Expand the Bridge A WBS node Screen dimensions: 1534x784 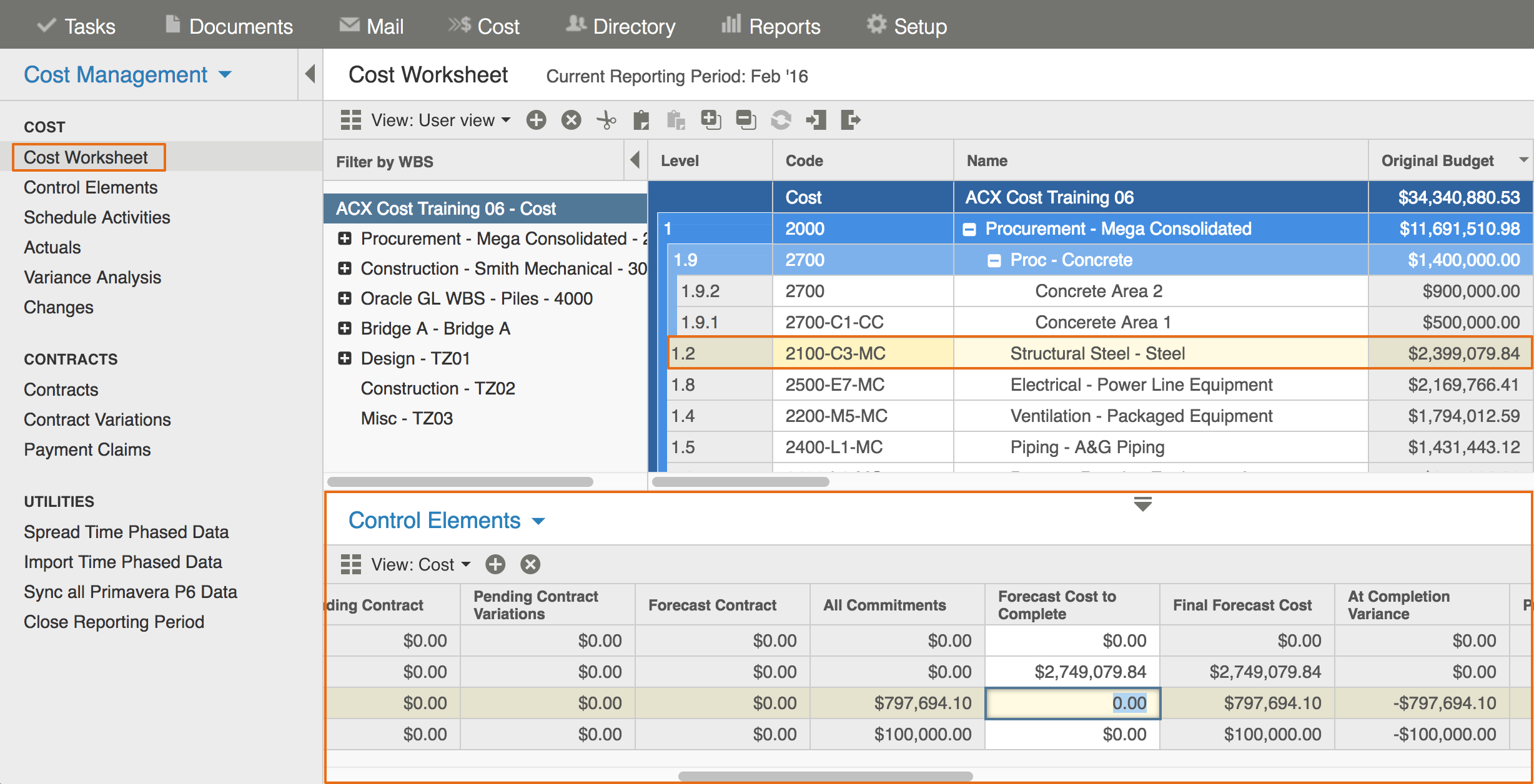click(x=344, y=328)
